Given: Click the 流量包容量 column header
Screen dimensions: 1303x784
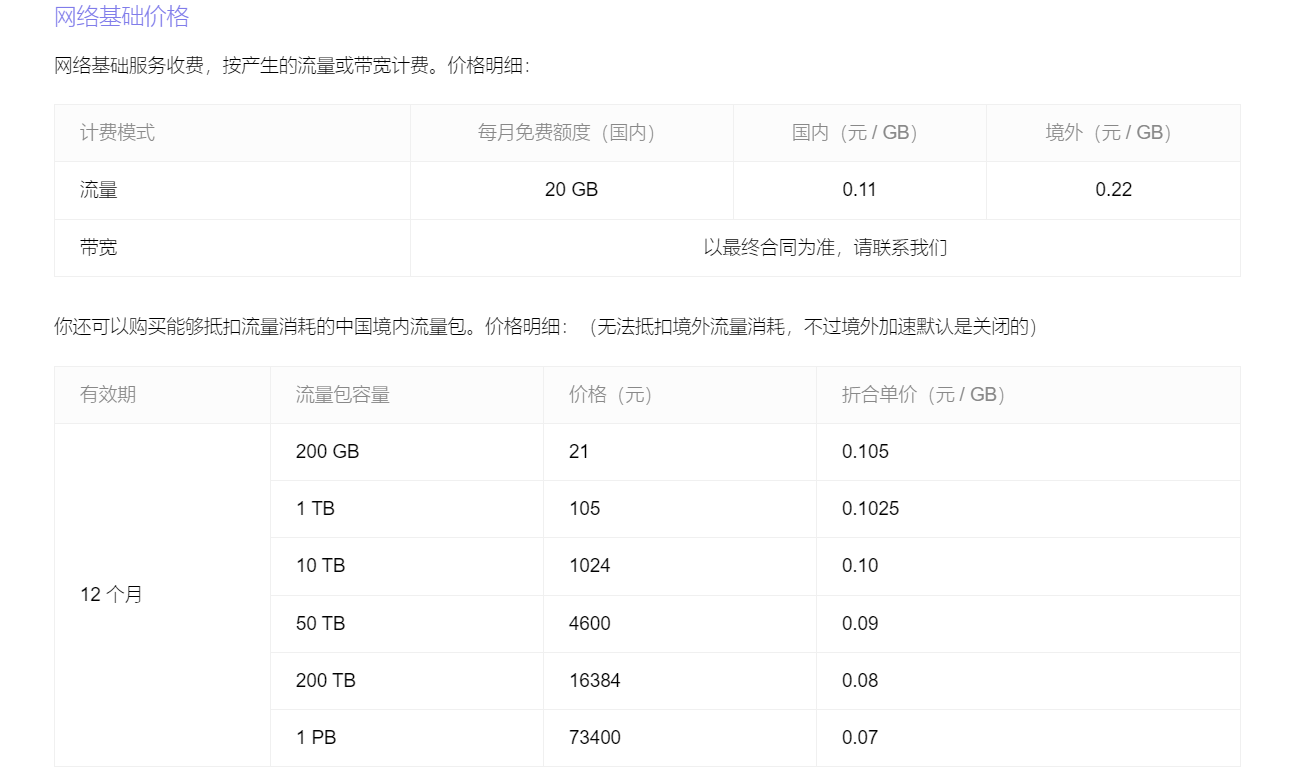Looking at the screenshot, I should 343,395.
